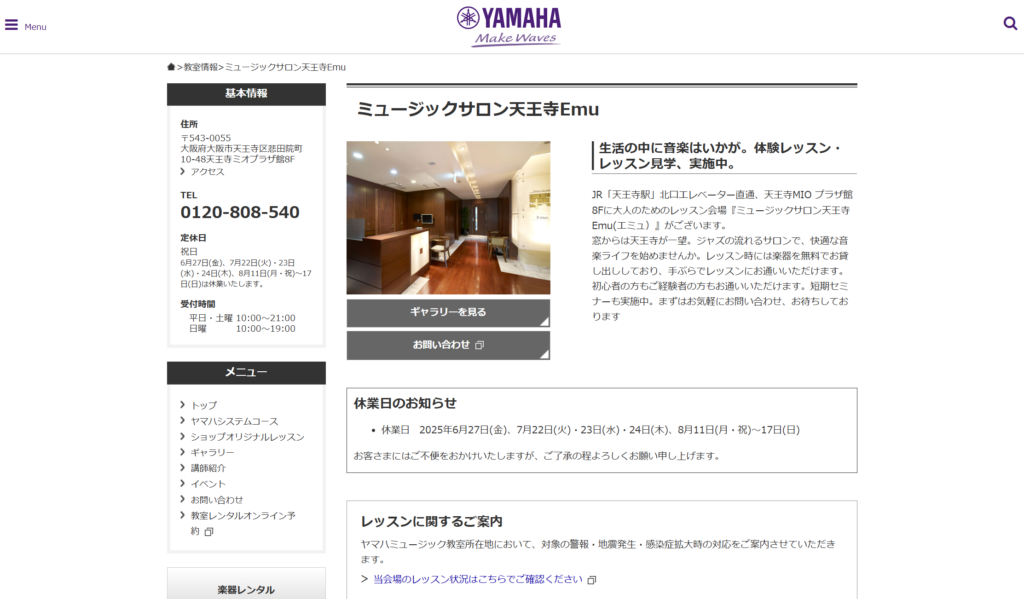Click the 当会場のレッスン状況 confirmation link
Screen dimensions: 1024x599
477,579
